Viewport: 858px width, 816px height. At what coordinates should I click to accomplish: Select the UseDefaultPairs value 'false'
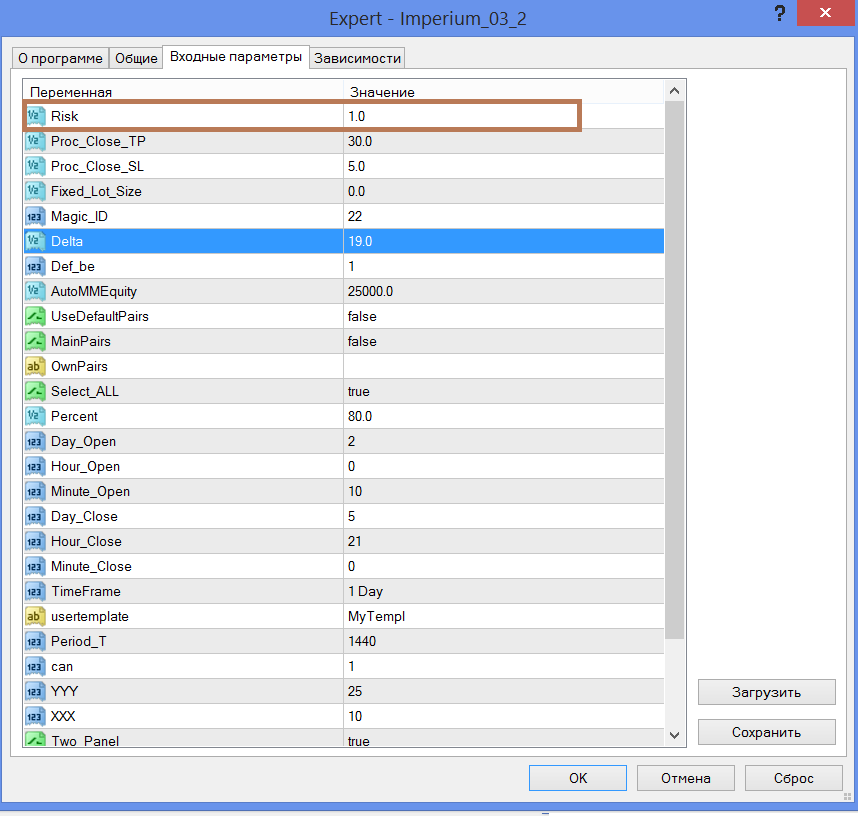coord(362,316)
